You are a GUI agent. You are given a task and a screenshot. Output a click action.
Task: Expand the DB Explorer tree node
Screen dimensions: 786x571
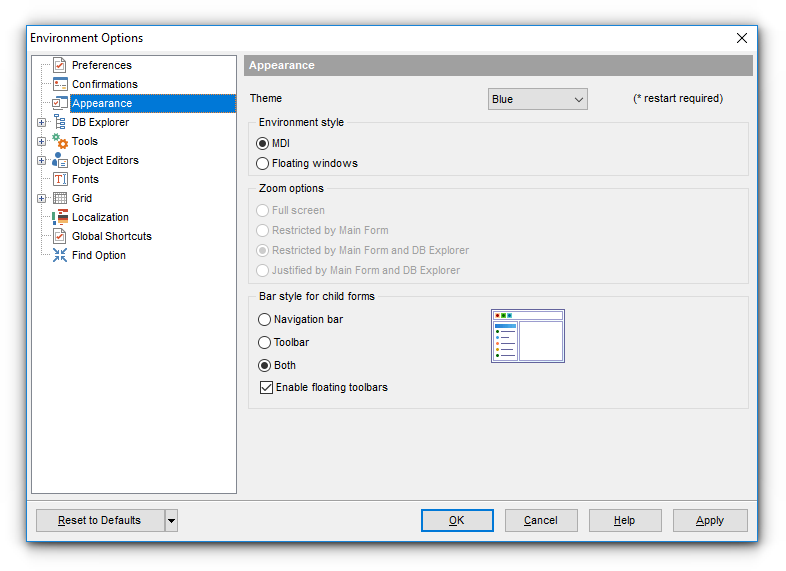tap(41, 123)
